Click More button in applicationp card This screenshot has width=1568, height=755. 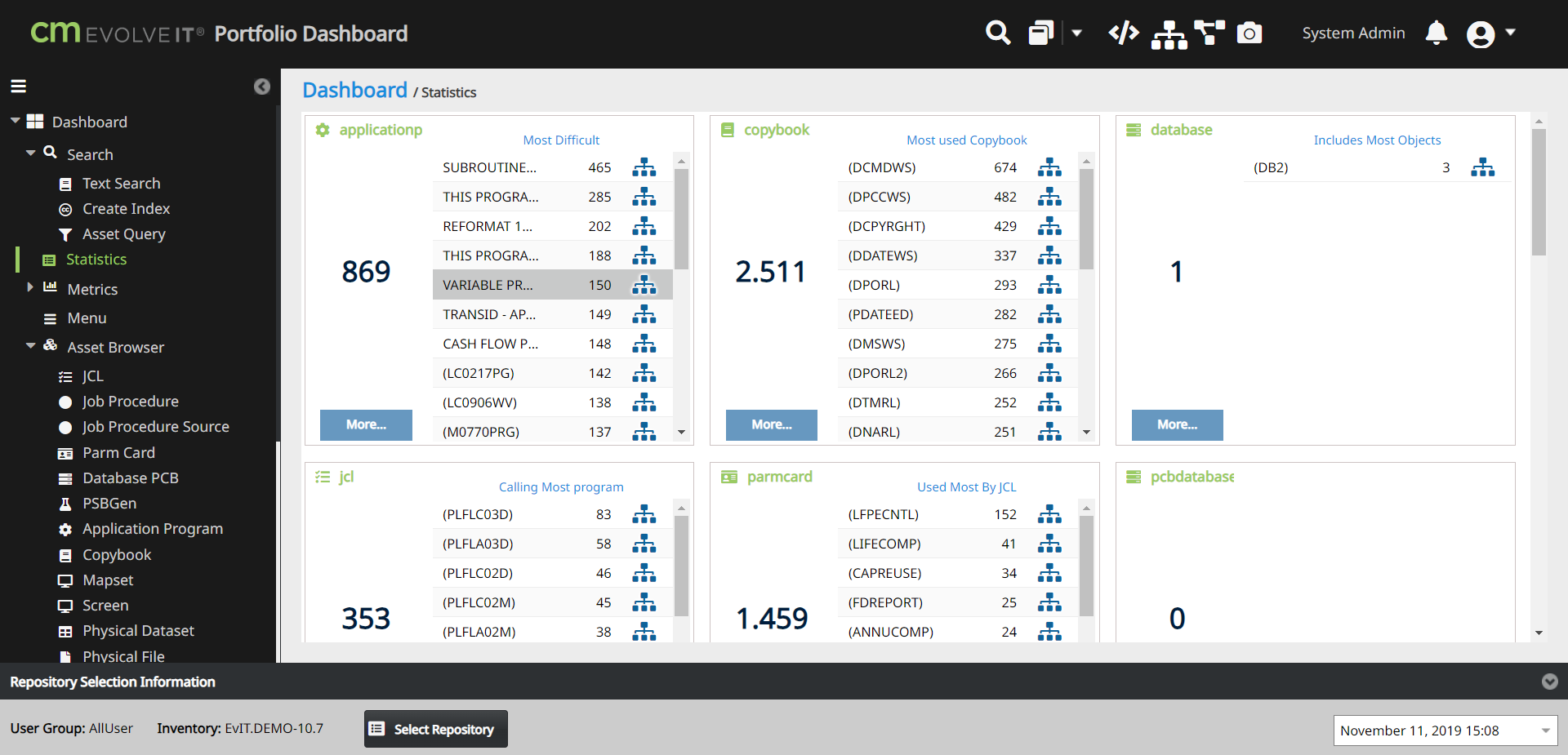(x=366, y=424)
